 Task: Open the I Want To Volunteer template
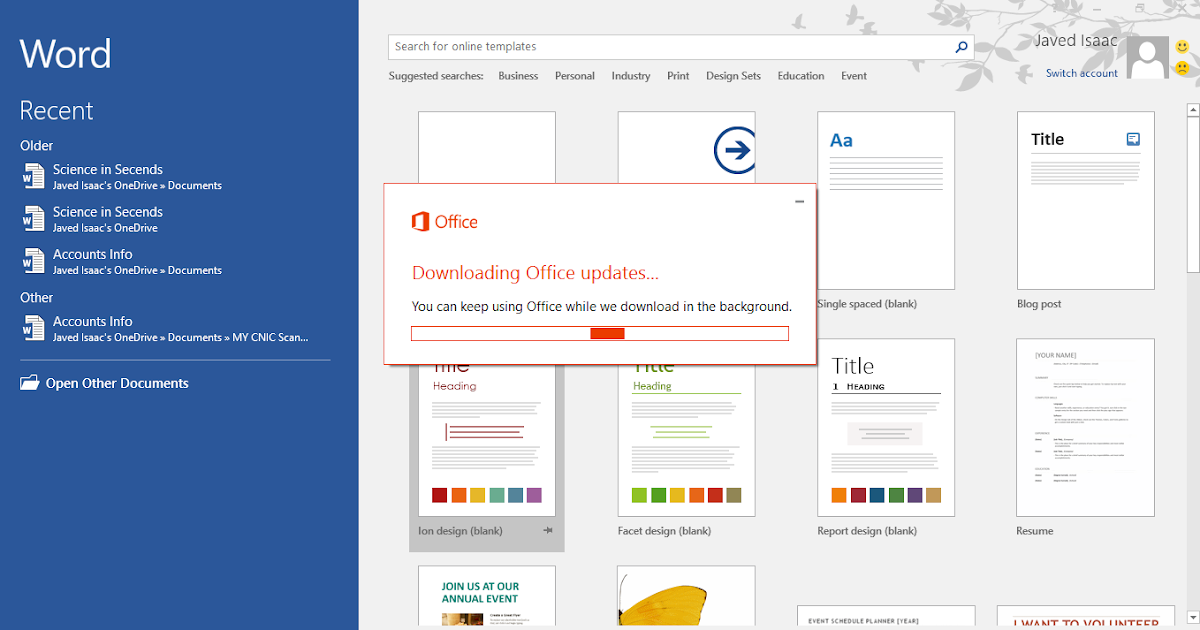(1086, 617)
